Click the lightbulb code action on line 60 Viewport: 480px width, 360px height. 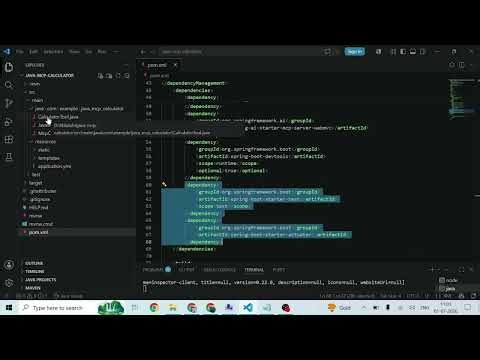164,184
